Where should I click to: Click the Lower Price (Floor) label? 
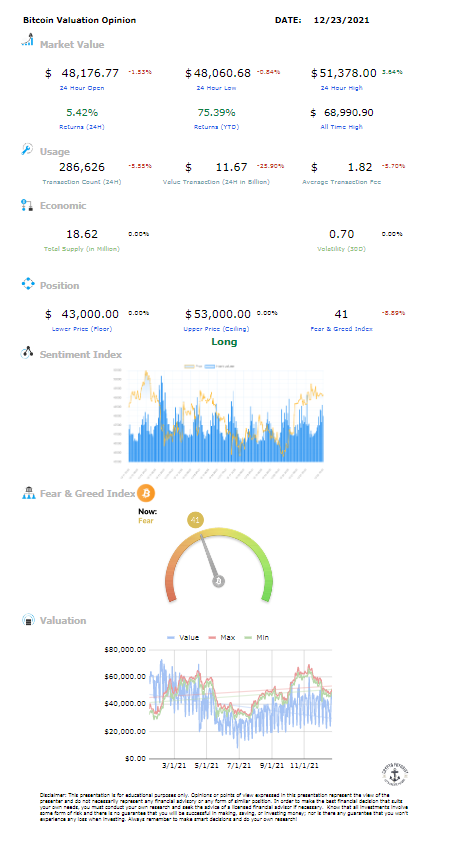[82, 328]
